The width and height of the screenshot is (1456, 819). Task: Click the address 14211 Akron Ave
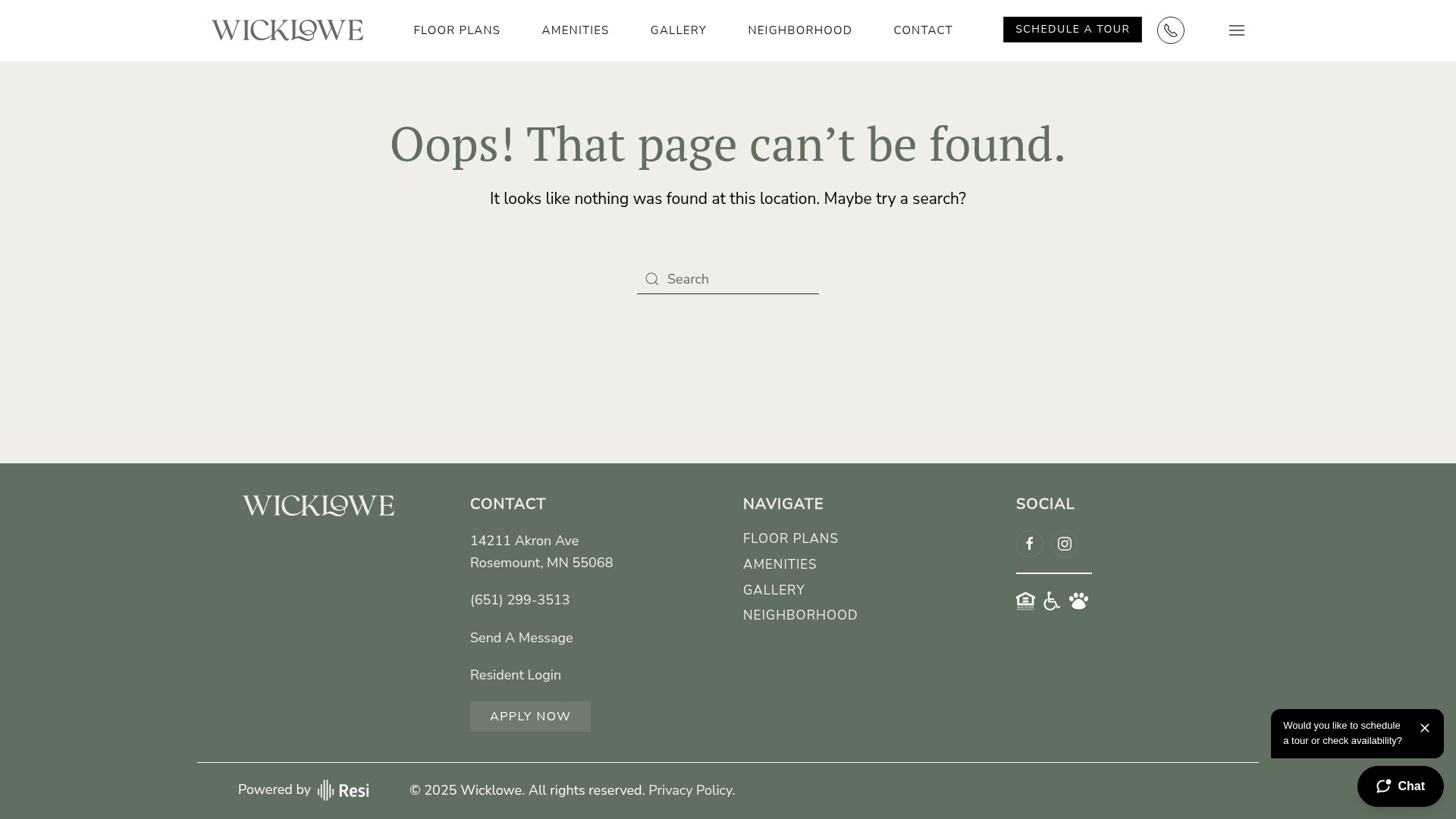click(524, 541)
